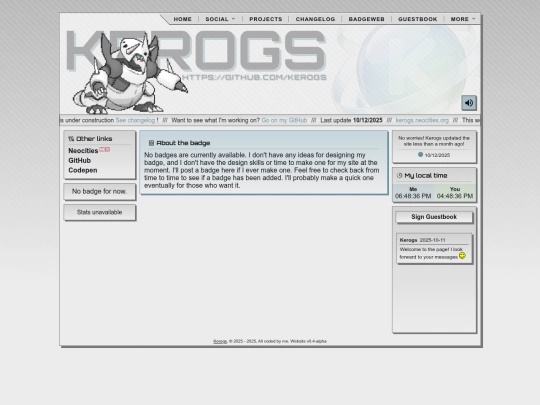
Task: Click the 'You' local time cell
Action: click(x=455, y=193)
